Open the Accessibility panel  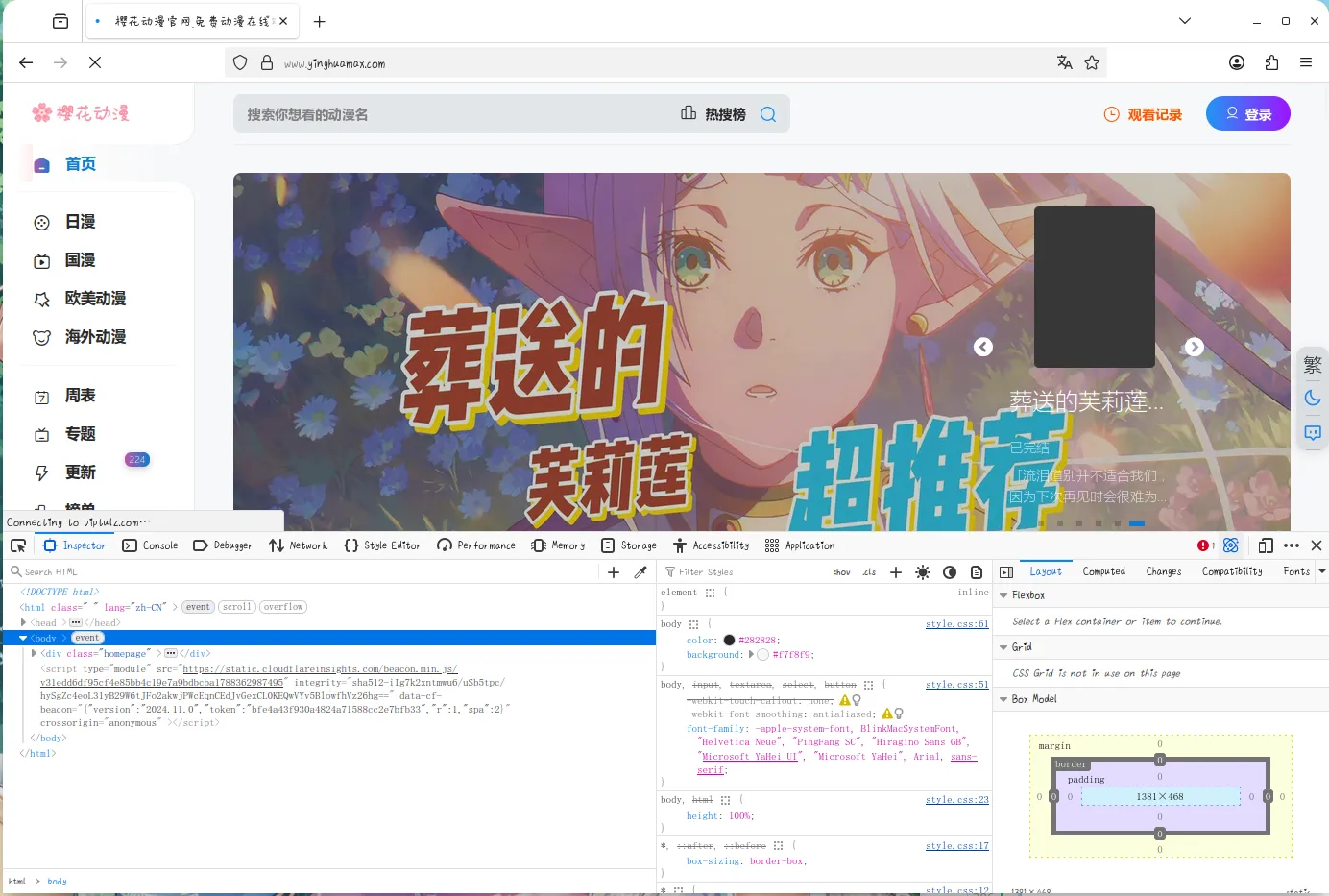712,545
